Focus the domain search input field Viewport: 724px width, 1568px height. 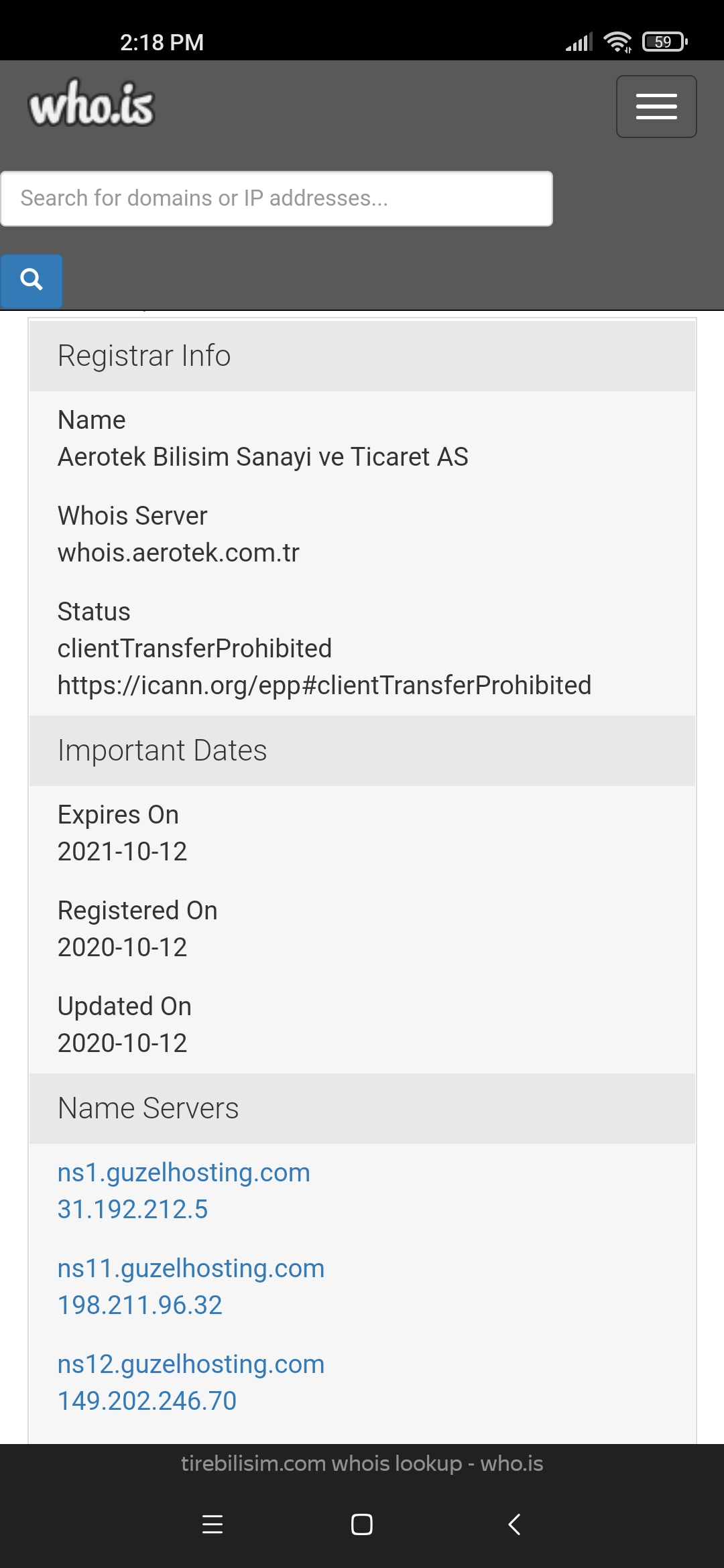[x=277, y=198]
